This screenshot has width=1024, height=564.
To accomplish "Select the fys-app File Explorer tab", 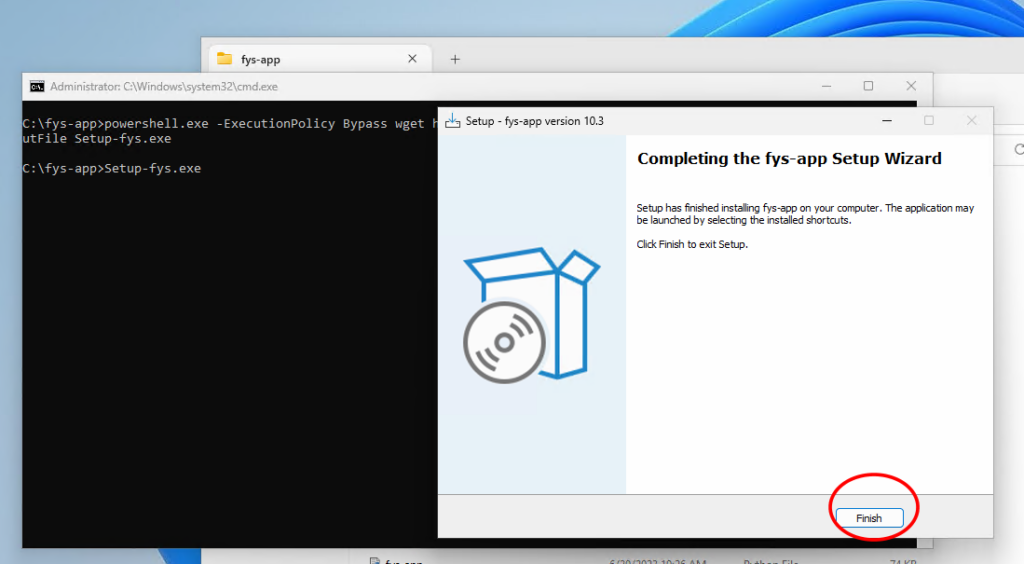I will [300, 59].
